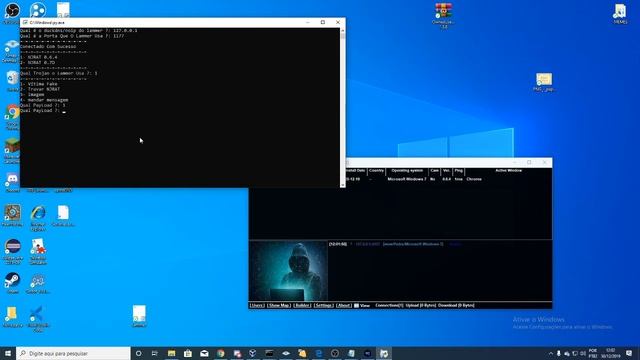This screenshot has height=360, width=640.
Task: Open the Builder menu in njRAT
Action: click(x=302, y=305)
